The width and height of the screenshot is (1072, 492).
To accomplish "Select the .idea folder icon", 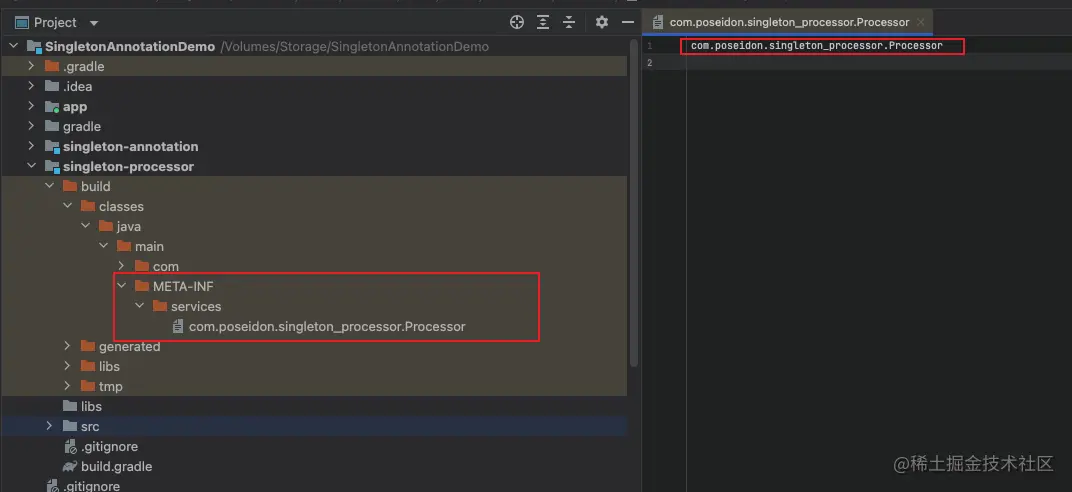I will pos(51,87).
